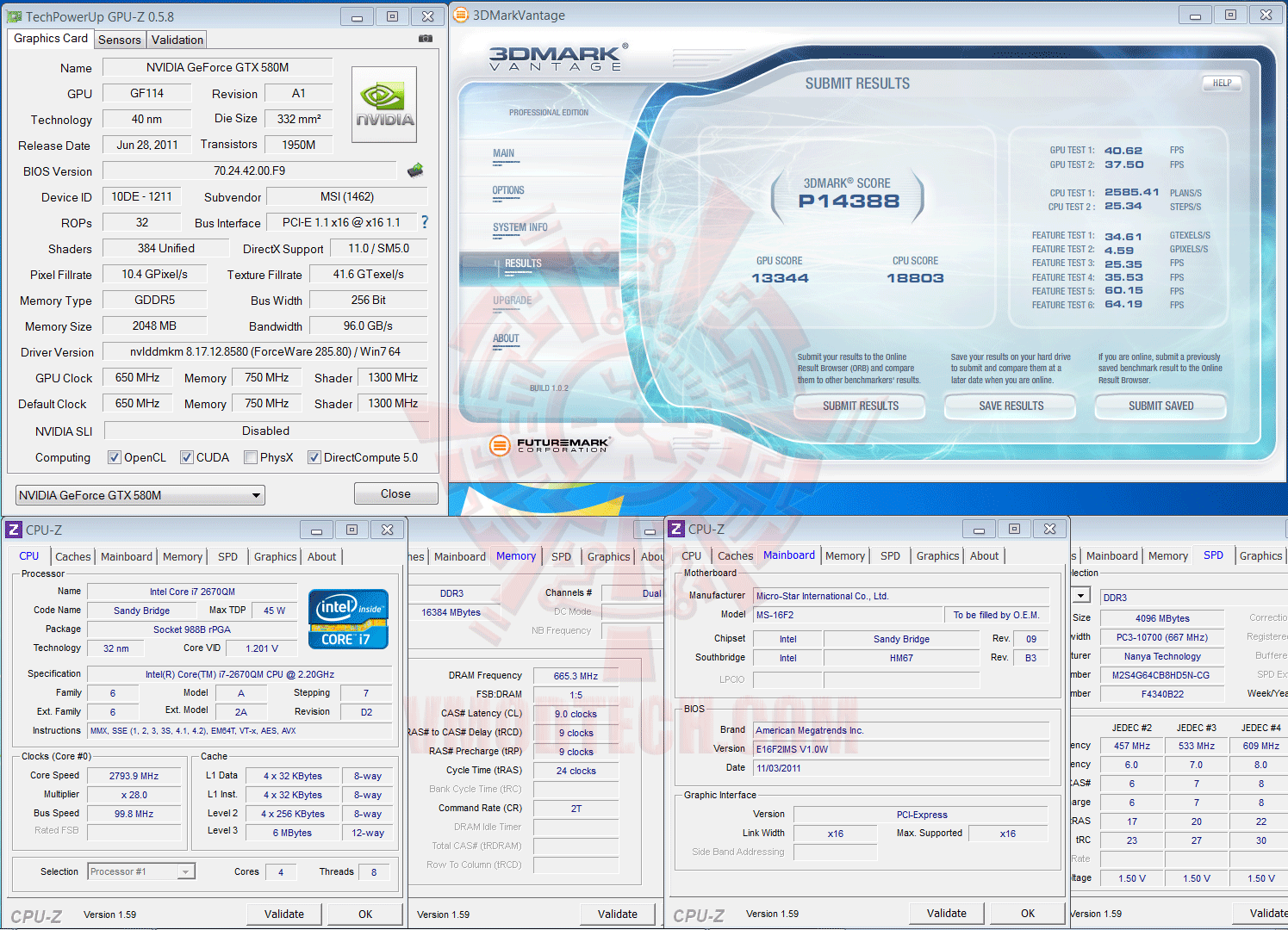Click the Device ID value 10DE - 1211
This screenshot has height=930, width=1288.
pos(142,196)
